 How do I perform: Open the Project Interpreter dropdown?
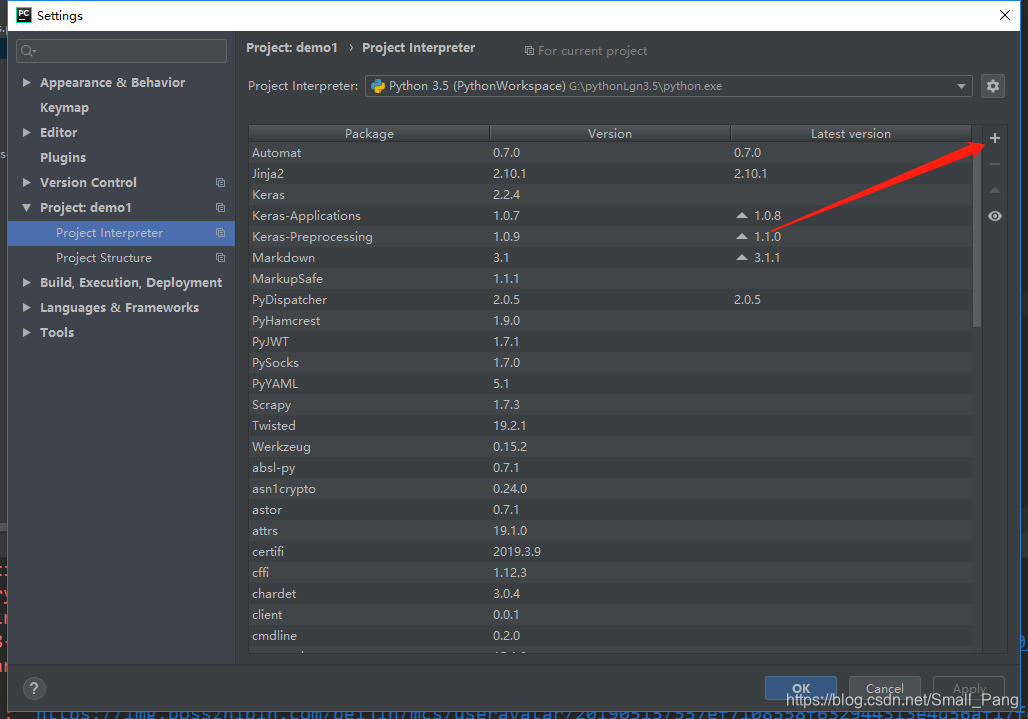tap(960, 86)
